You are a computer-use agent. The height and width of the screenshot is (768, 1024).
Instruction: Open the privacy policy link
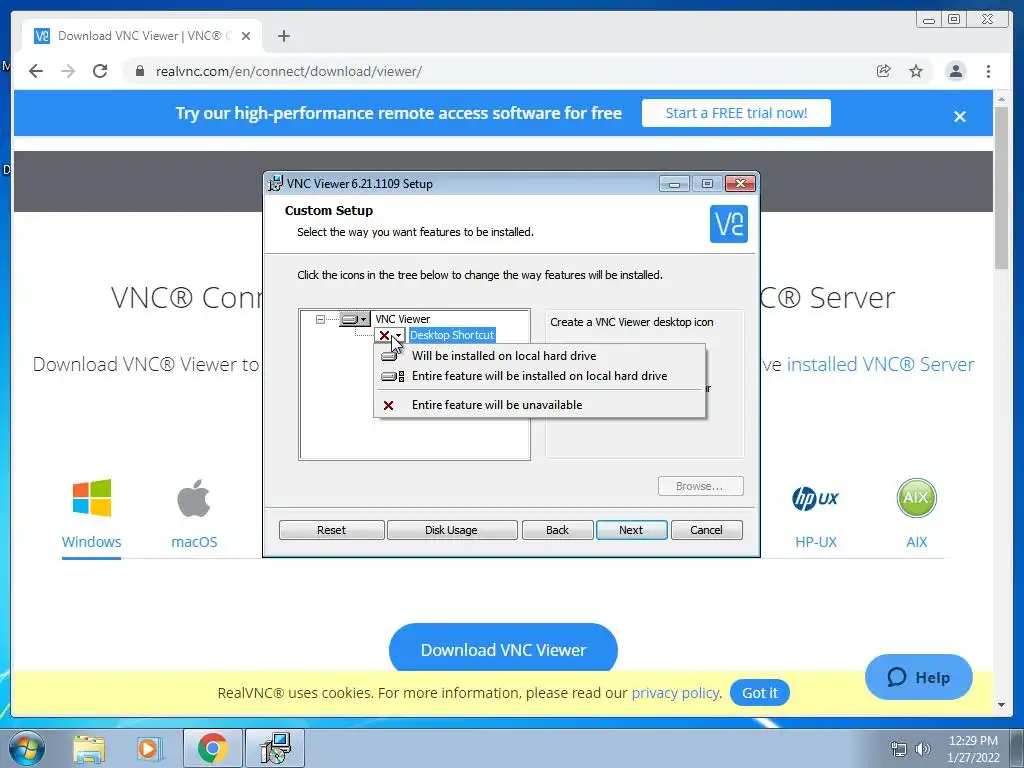(x=675, y=693)
